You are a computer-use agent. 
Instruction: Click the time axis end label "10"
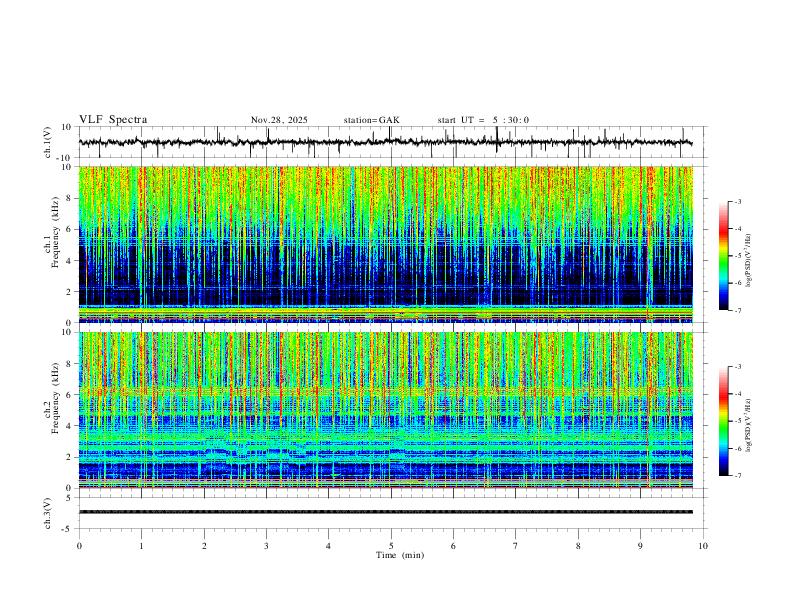coord(703,546)
